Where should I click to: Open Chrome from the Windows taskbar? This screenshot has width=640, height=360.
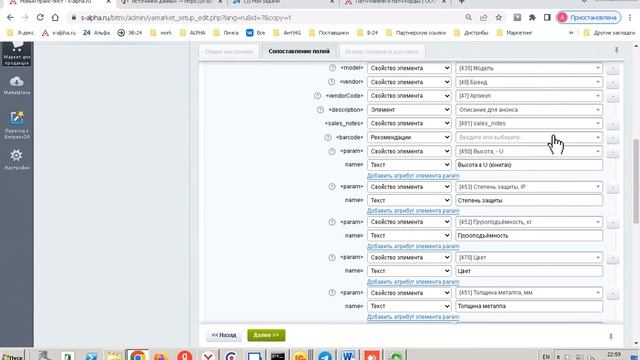[x=138, y=356]
